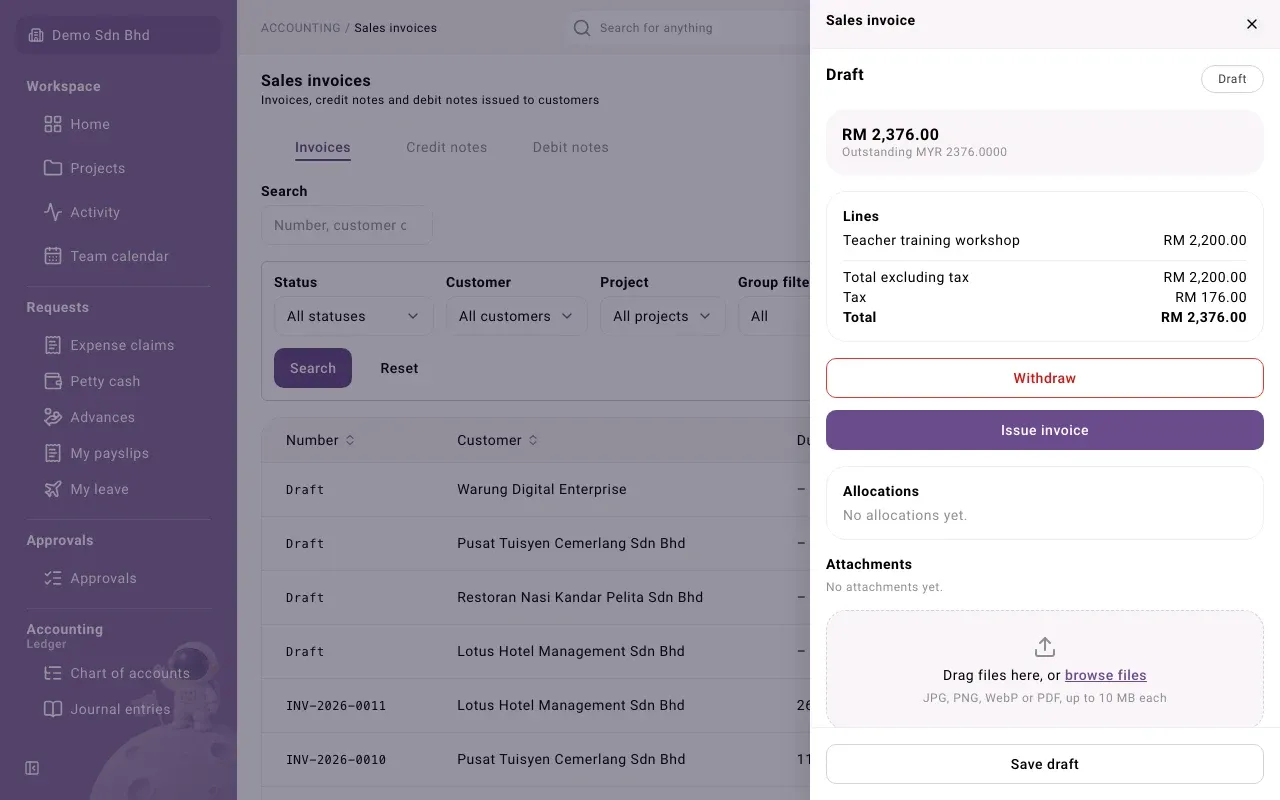
Task: Click the Demo Sdn Bhd building icon
Action: click(x=36, y=35)
